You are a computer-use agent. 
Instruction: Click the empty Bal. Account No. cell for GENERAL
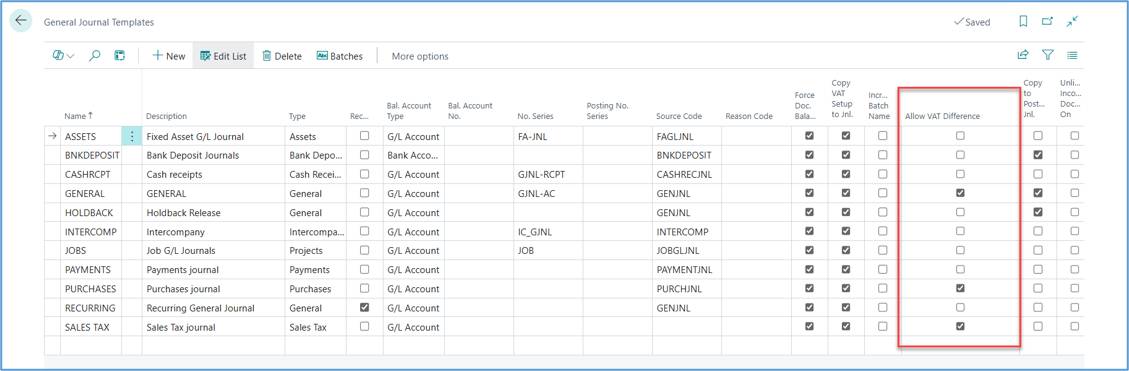(x=478, y=193)
